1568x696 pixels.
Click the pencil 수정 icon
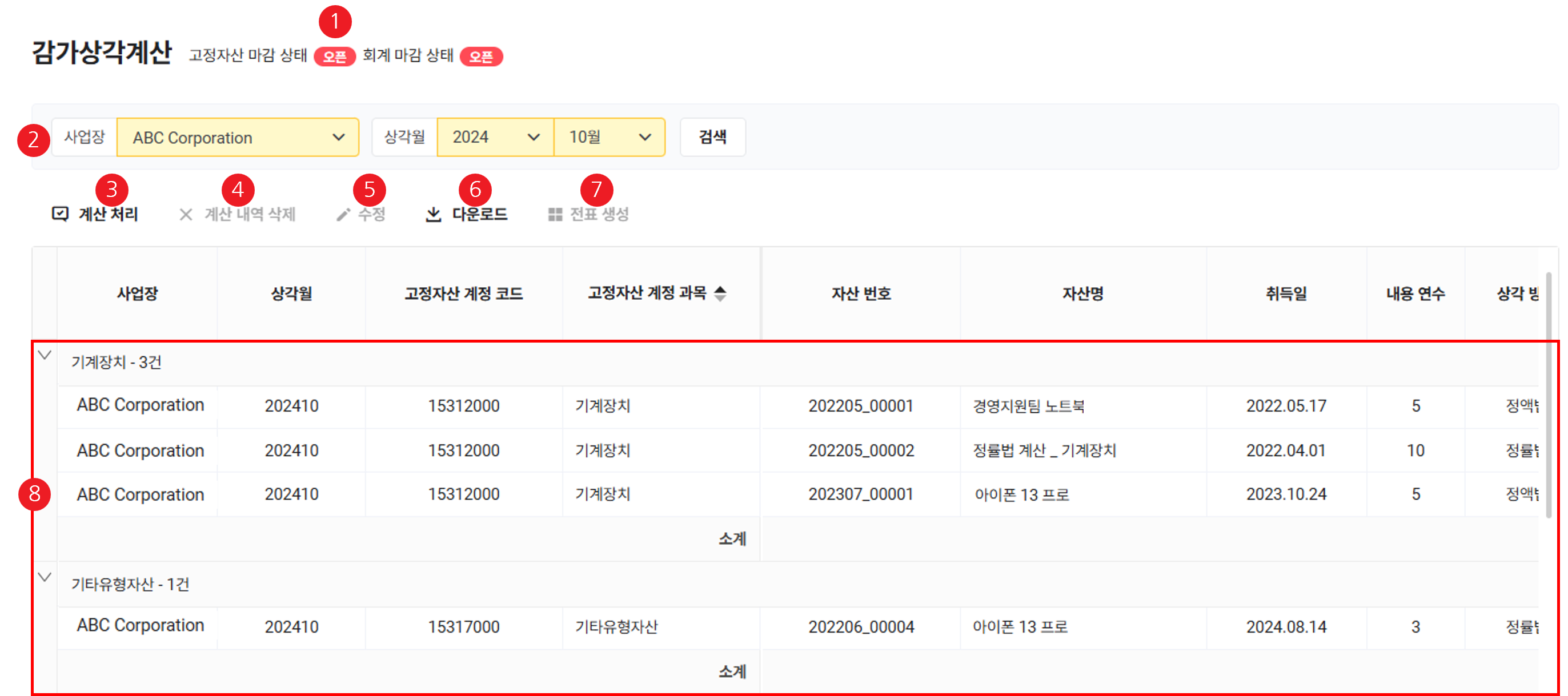click(x=343, y=214)
